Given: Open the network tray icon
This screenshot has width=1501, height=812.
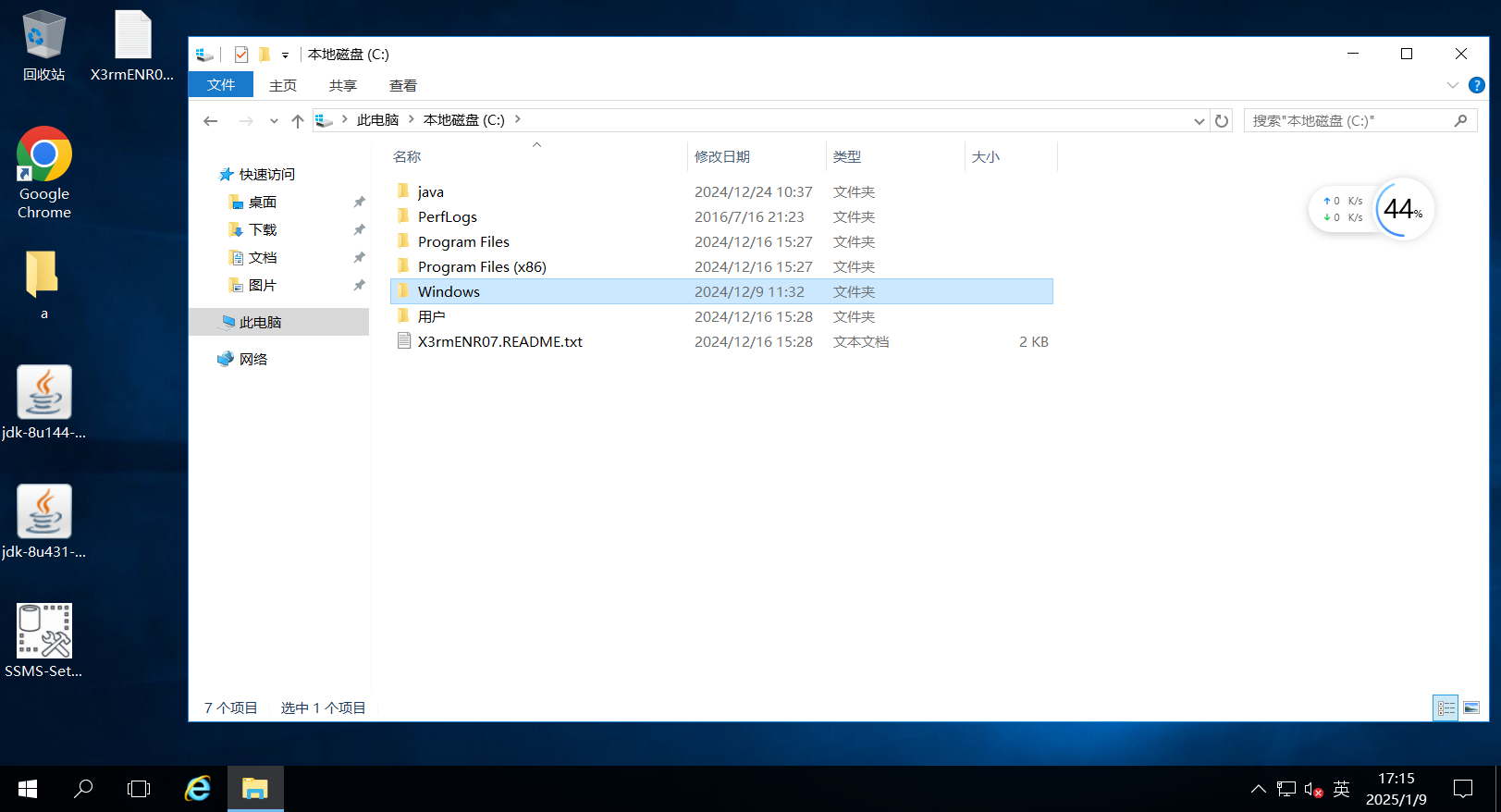Looking at the screenshot, I should click(x=1286, y=789).
